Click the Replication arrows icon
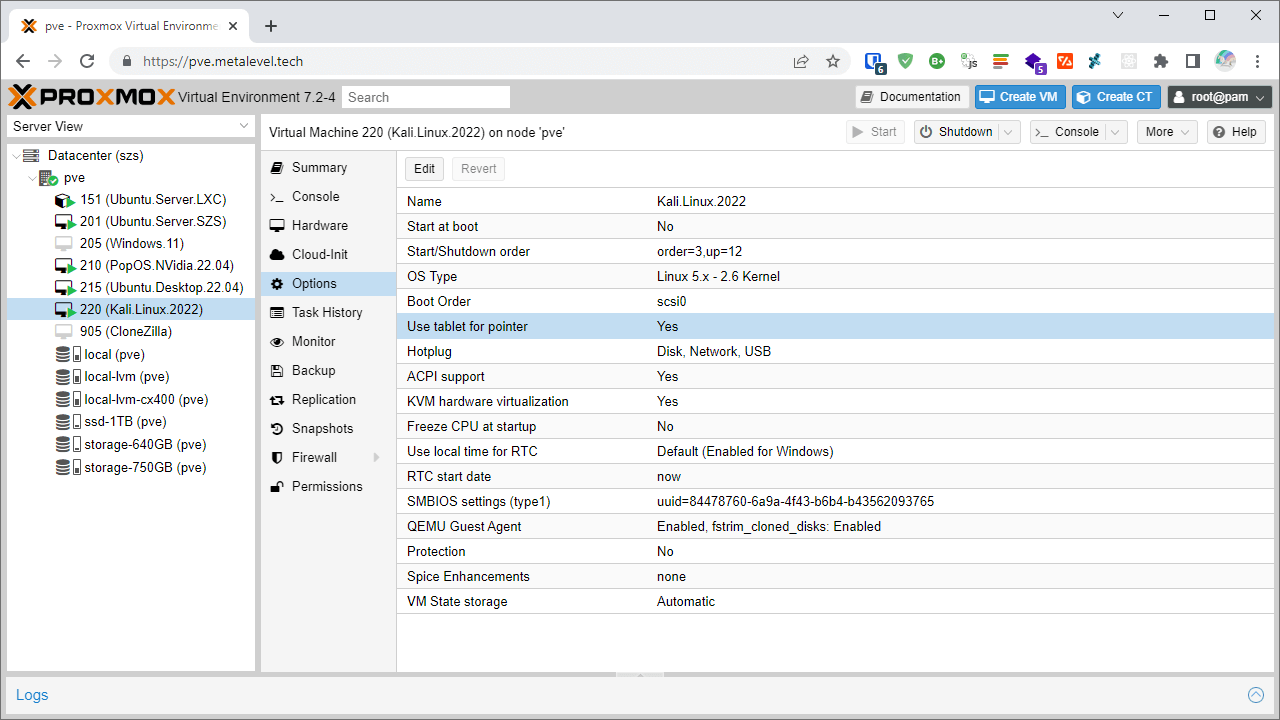Viewport: 1280px width, 720px height. pos(277,400)
